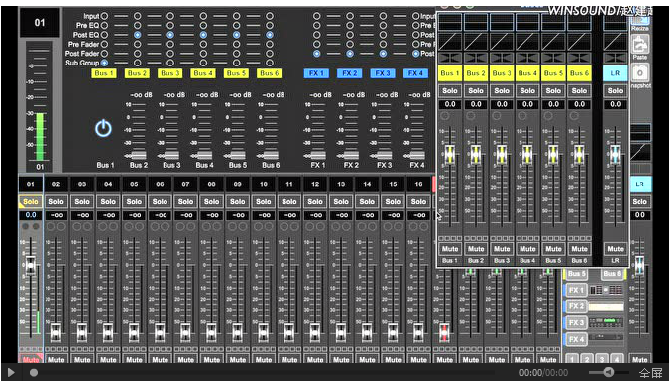Click the video player play icon

click(x=11, y=373)
